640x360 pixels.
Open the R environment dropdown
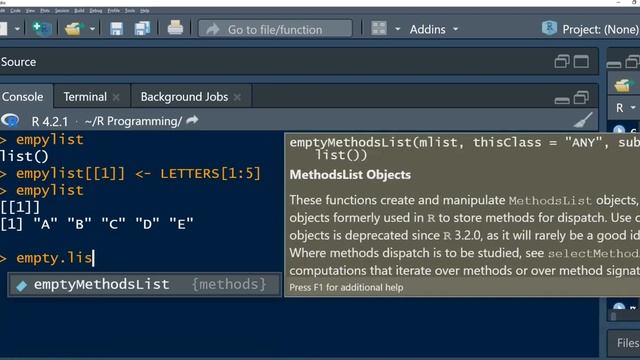click(625, 108)
